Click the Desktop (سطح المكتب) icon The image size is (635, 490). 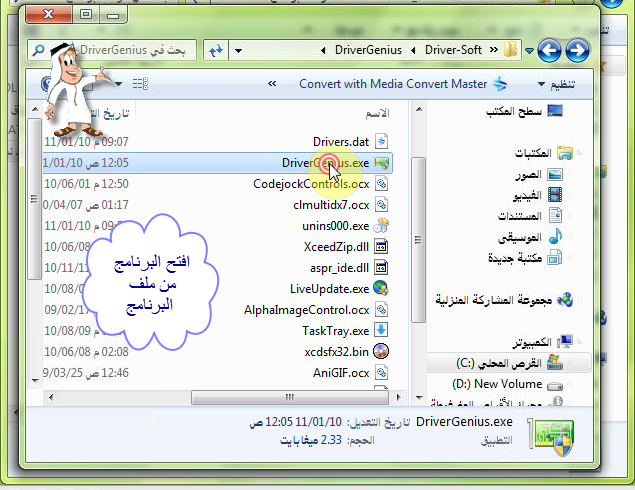pos(555,111)
